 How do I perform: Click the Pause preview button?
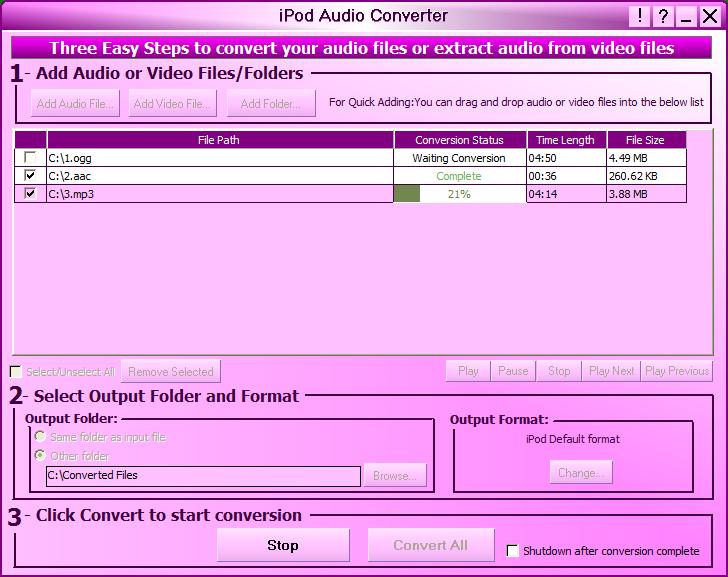tap(513, 371)
